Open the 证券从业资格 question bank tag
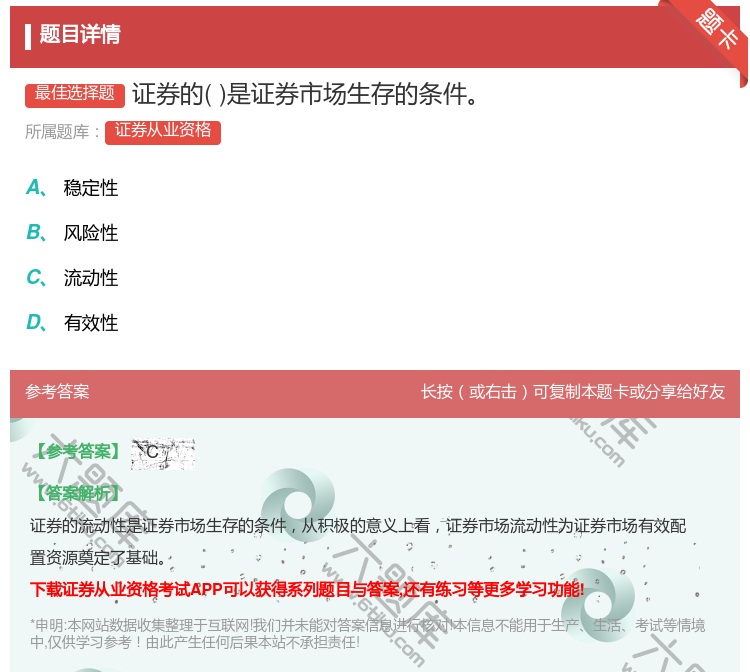 [163, 132]
